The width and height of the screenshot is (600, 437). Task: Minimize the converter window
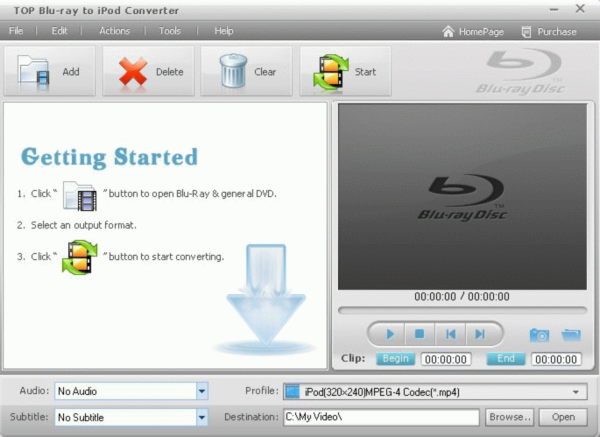554,9
